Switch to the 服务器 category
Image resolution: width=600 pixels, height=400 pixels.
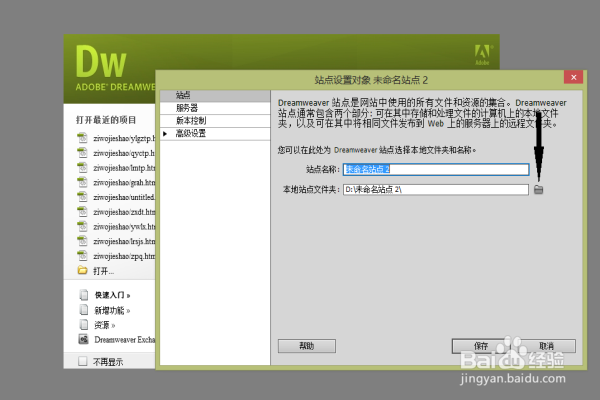(215, 108)
